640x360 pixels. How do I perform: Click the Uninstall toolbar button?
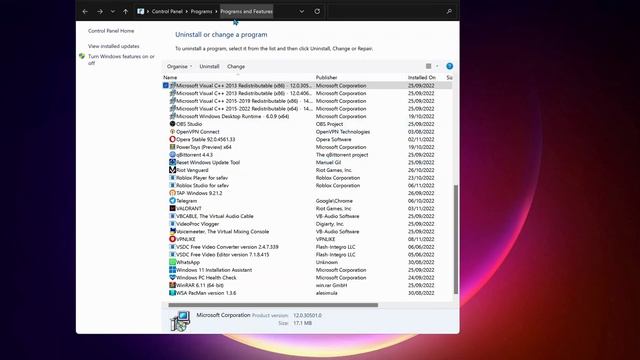209,66
